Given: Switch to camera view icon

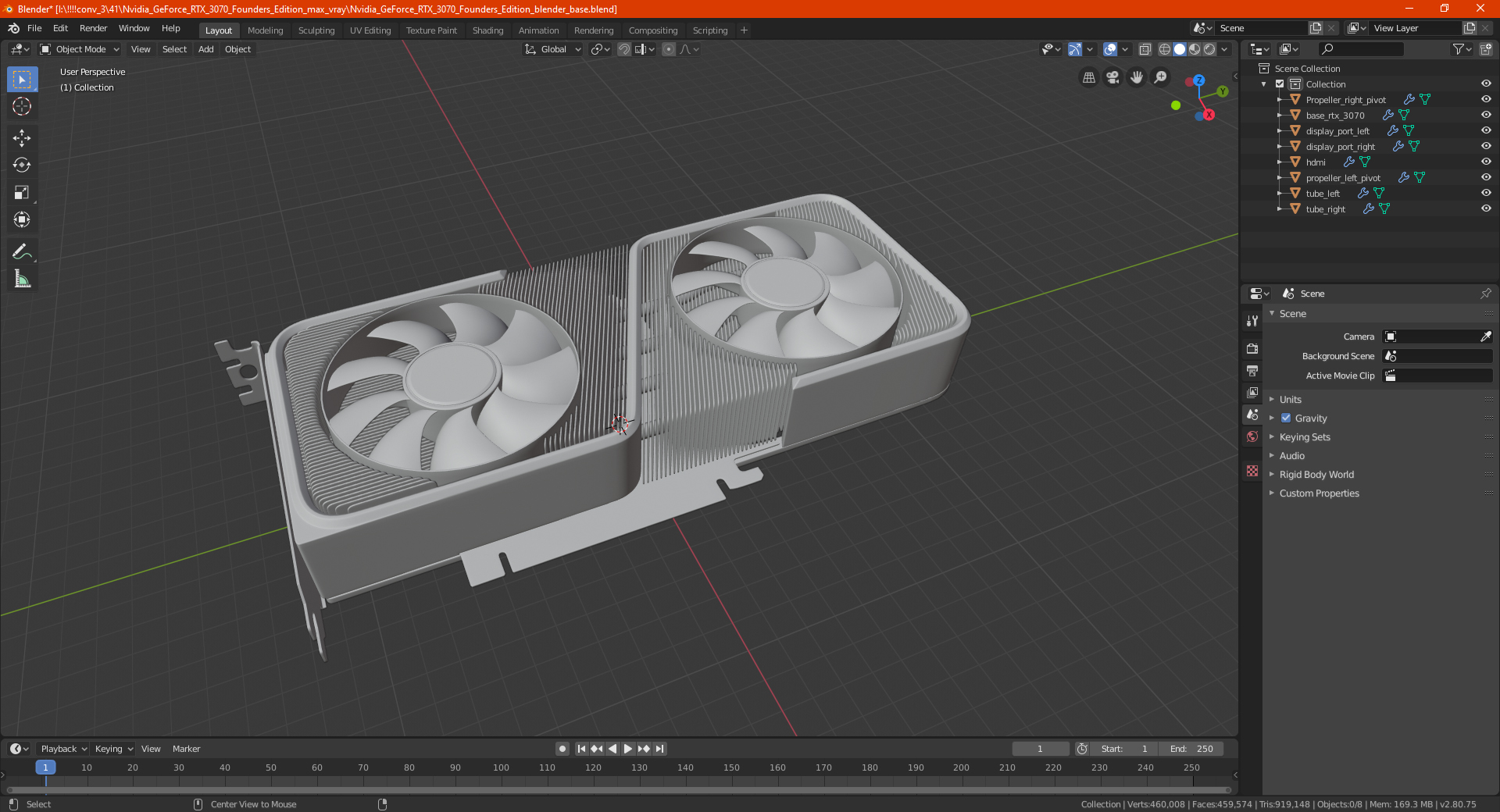Looking at the screenshot, I should [x=1112, y=77].
